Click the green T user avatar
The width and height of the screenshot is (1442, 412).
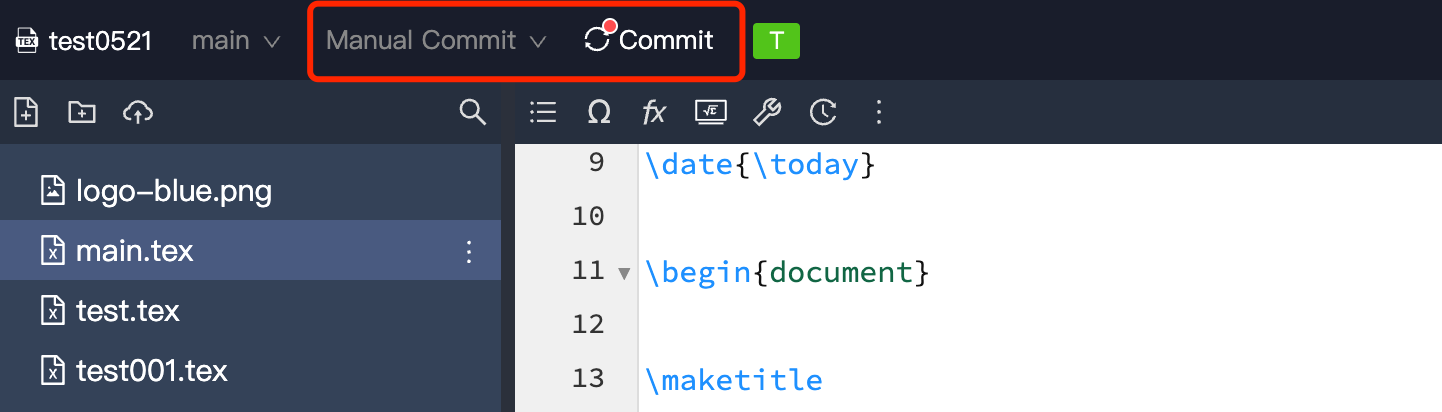pos(776,41)
